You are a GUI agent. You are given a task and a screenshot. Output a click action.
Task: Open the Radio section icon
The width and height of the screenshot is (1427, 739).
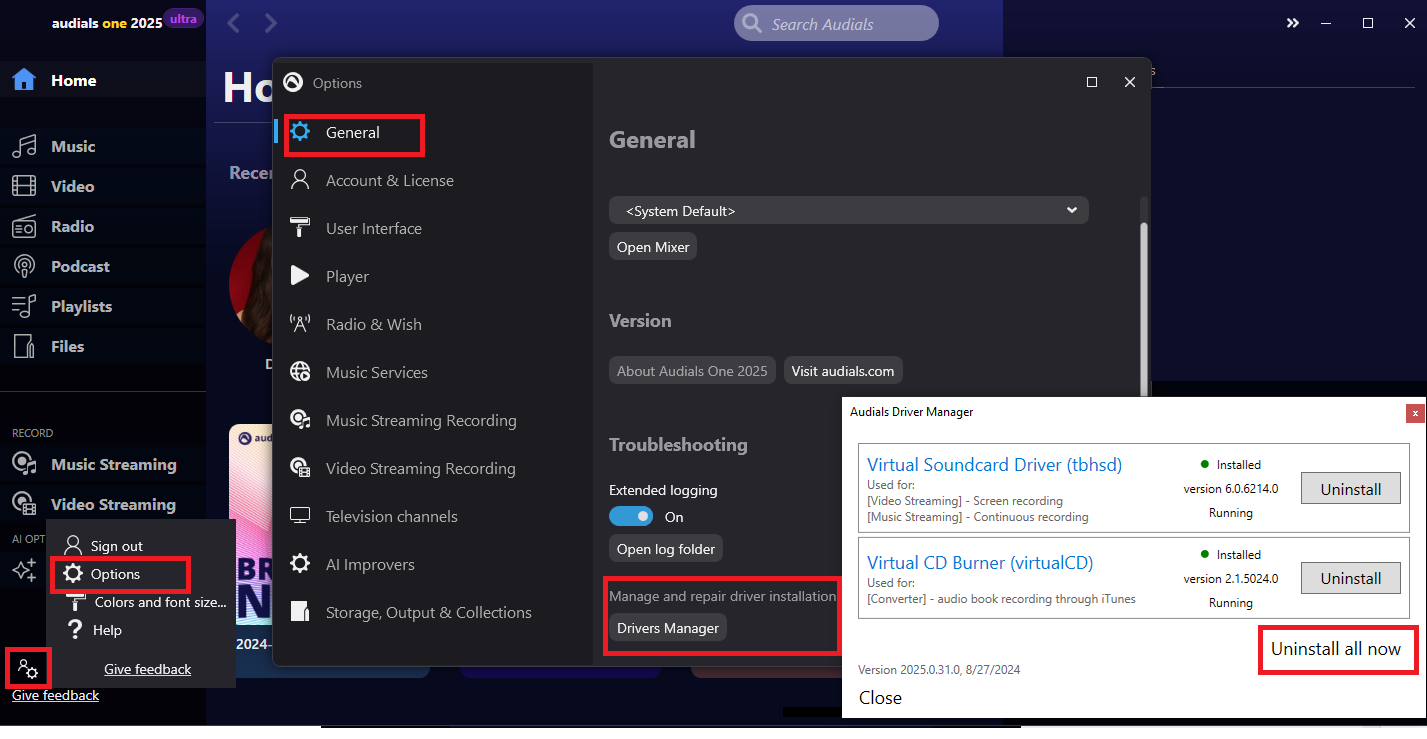click(x=24, y=227)
